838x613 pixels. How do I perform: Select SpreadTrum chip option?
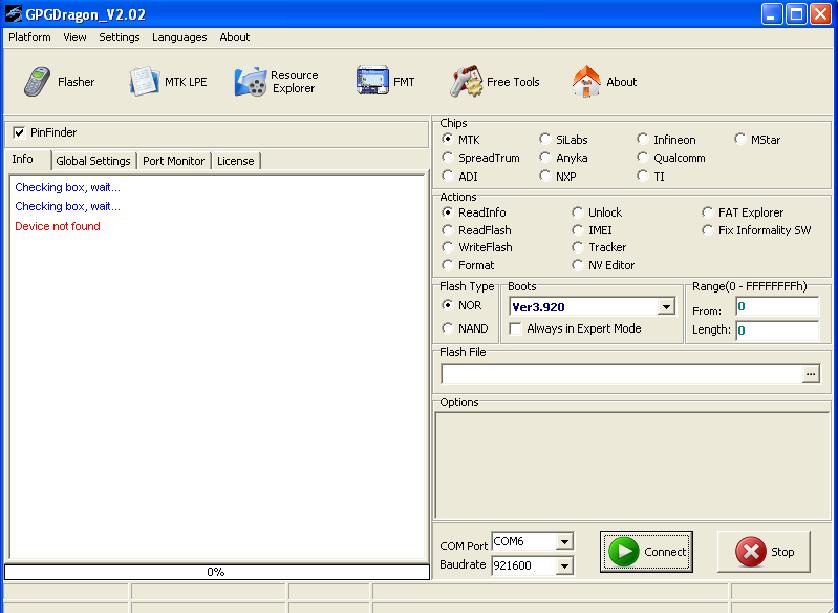448,158
